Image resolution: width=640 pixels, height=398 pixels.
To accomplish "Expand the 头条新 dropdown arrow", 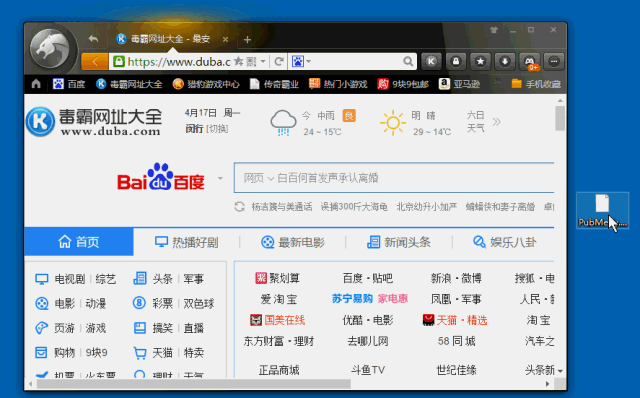I will (560, 371).
